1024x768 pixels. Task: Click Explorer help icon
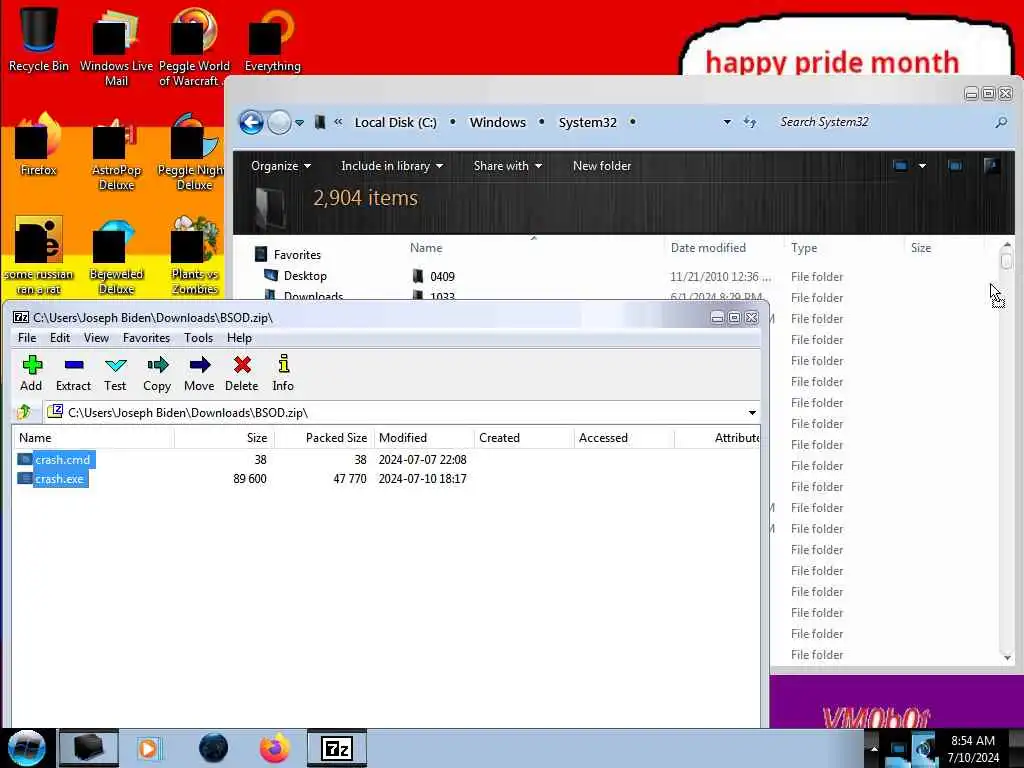point(991,165)
